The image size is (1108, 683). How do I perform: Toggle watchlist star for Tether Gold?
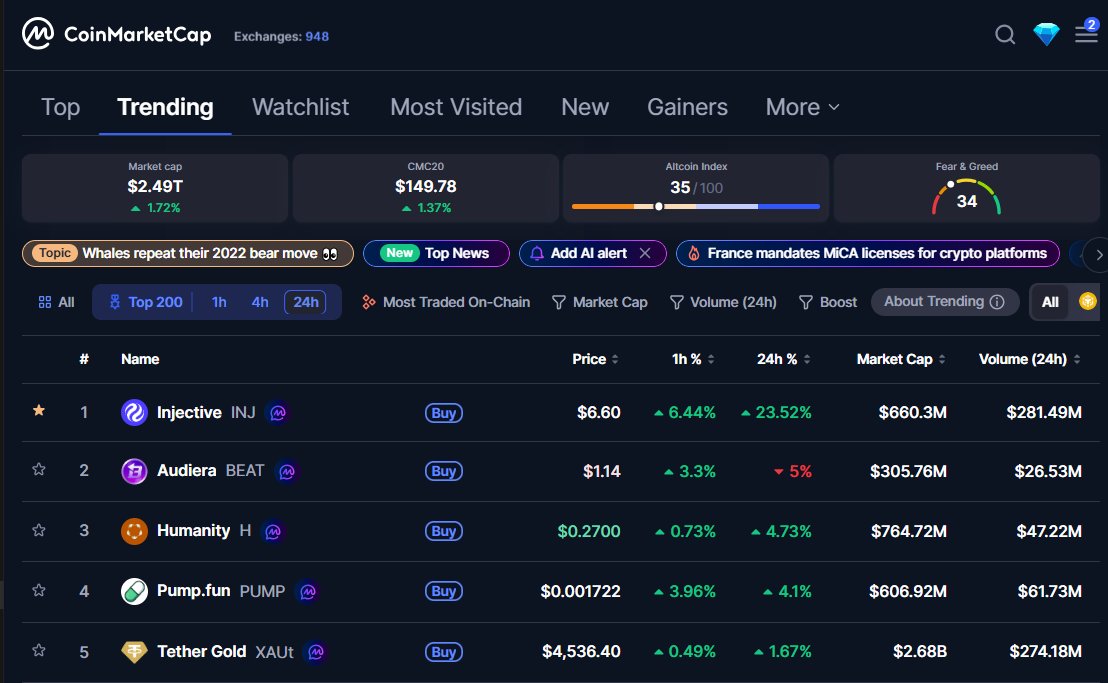coord(39,650)
